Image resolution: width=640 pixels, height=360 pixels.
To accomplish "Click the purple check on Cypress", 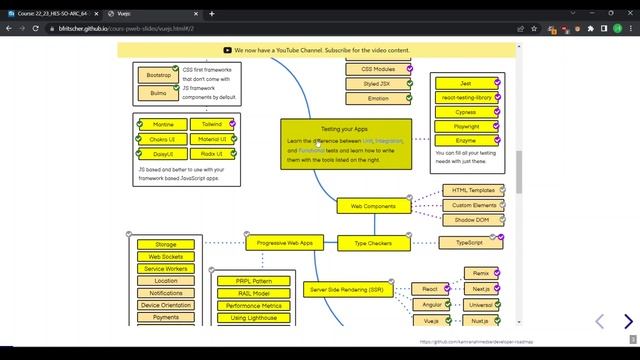I will coord(497,111).
